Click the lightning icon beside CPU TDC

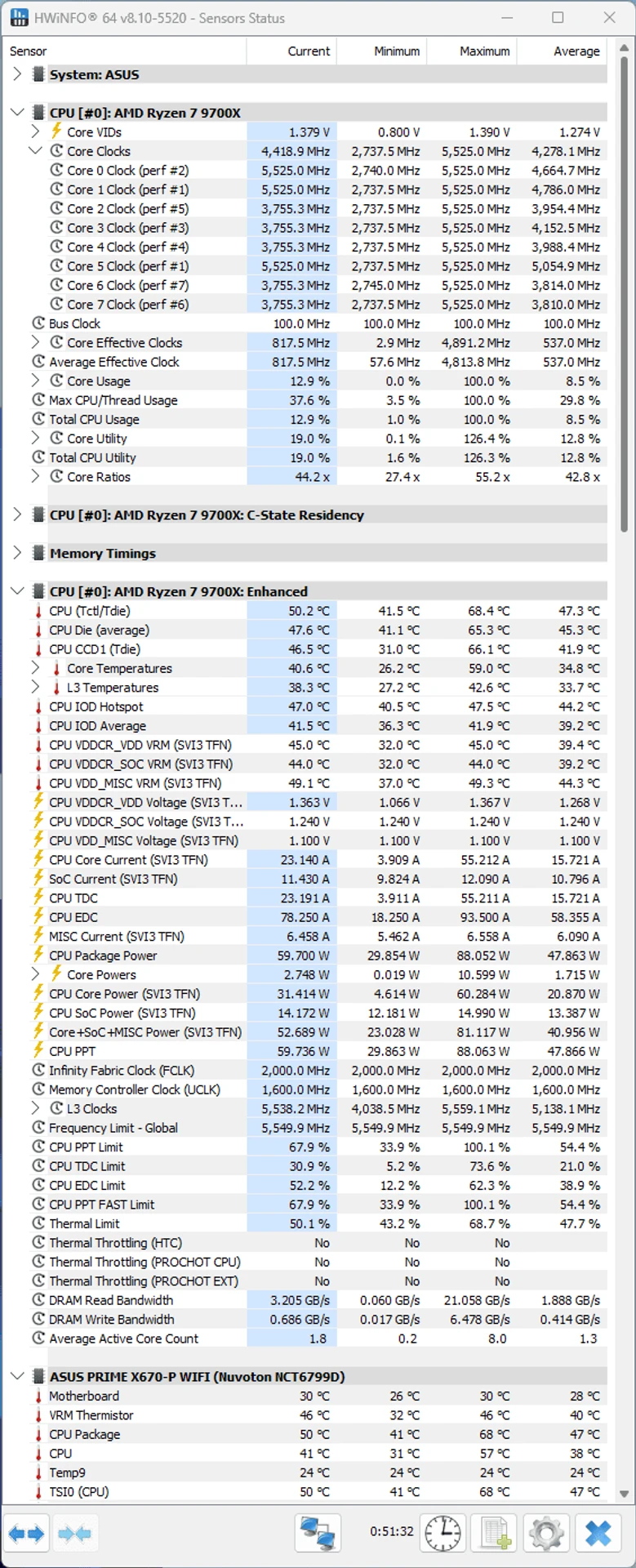click(38, 898)
